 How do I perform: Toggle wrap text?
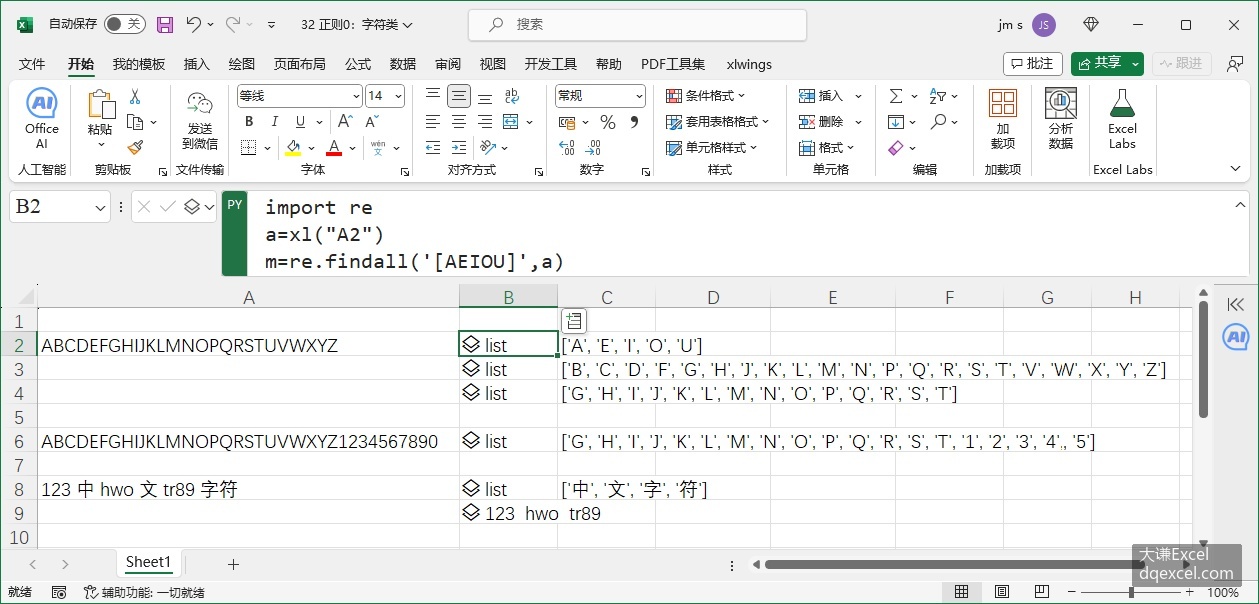tap(512, 96)
